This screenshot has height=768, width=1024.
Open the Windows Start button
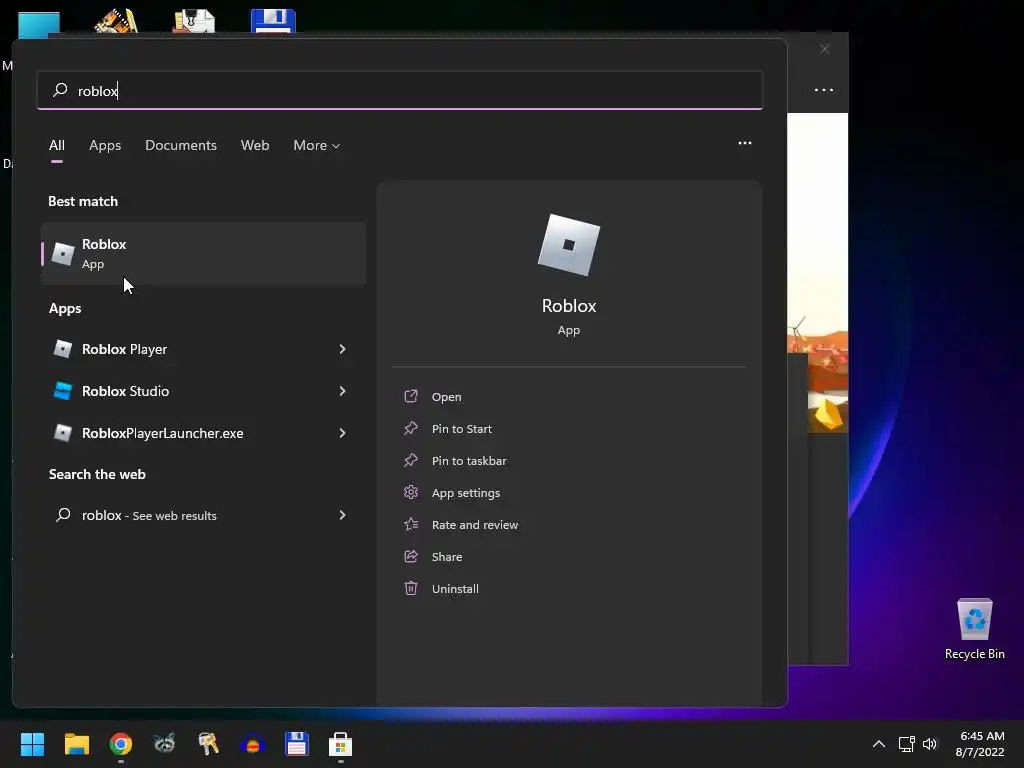click(x=32, y=744)
